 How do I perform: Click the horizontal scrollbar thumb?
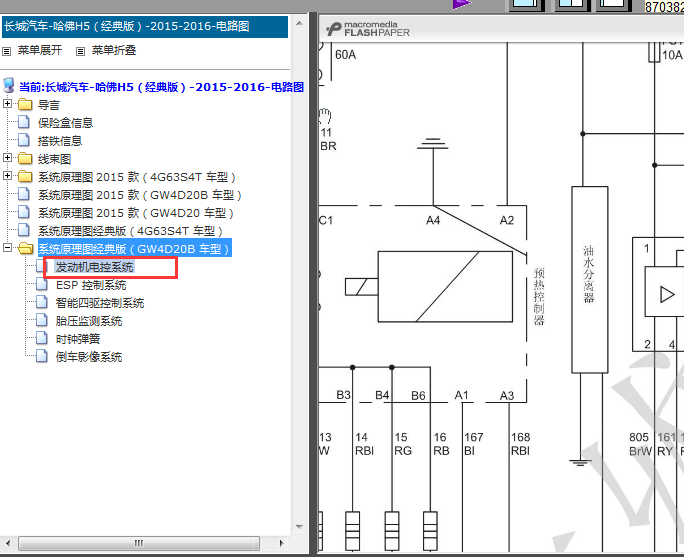[x=139, y=543]
